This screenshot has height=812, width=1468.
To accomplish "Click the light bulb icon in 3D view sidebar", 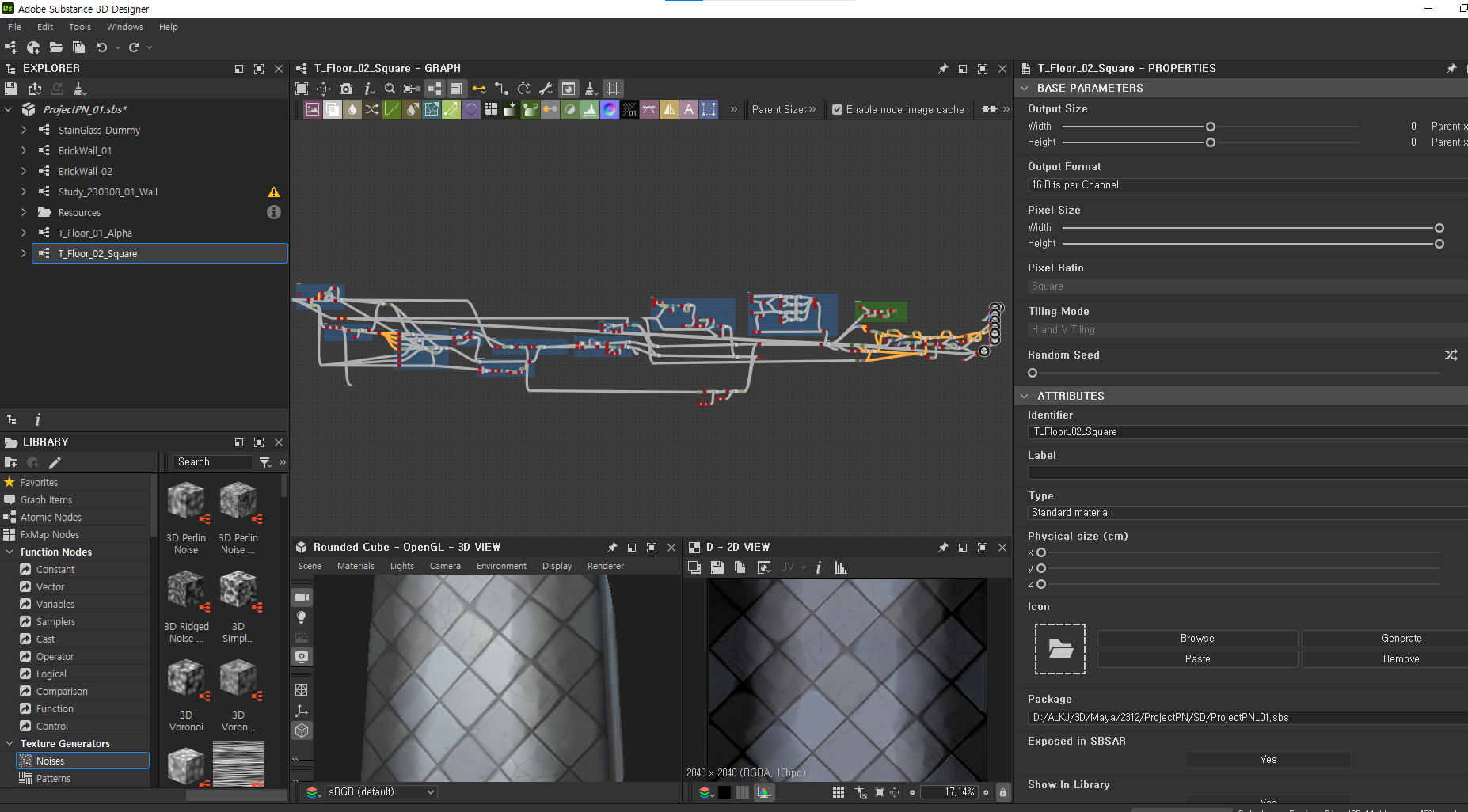I will 302,617.
